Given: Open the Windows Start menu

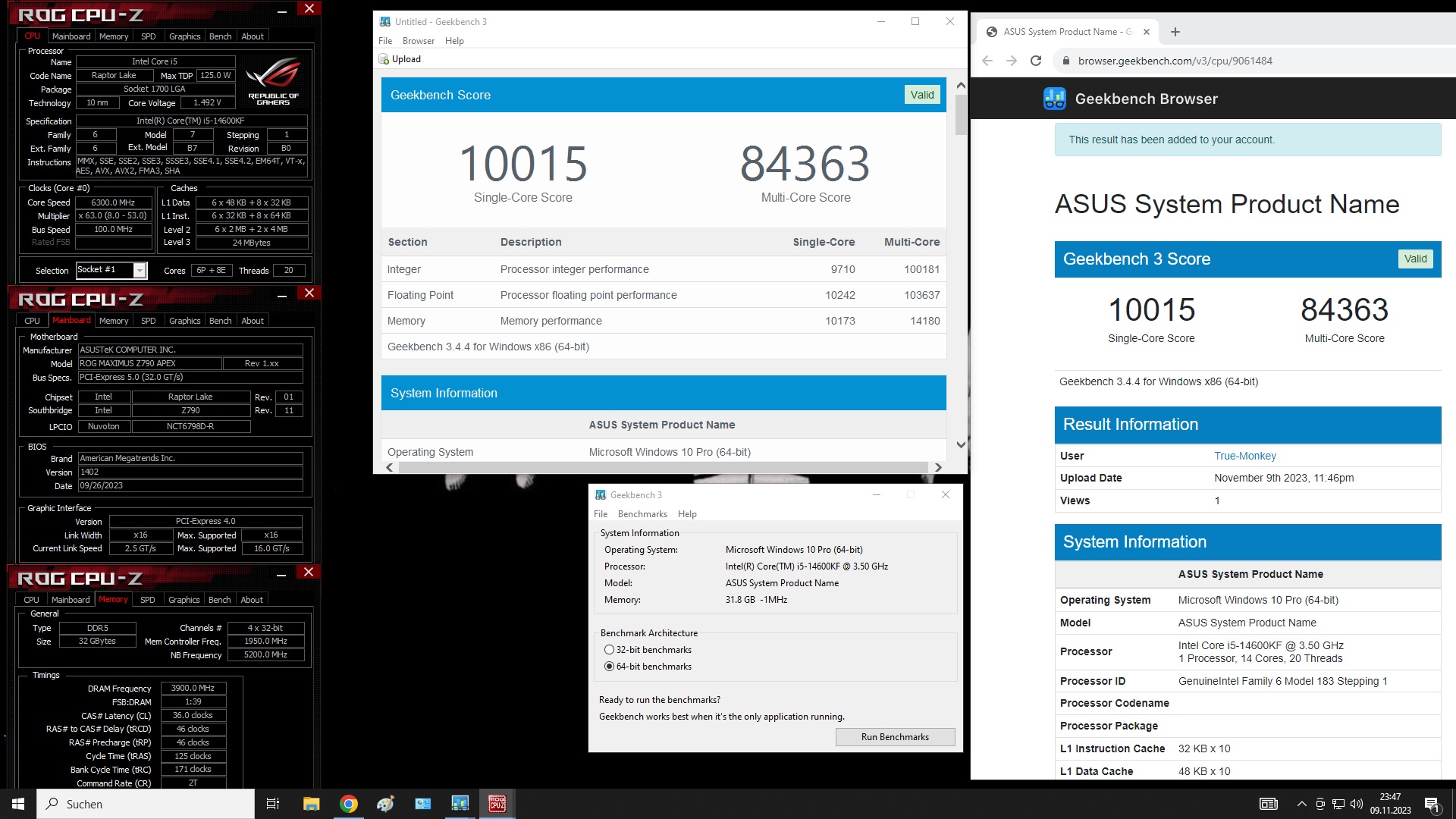Looking at the screenshot, I should (18, 804).
